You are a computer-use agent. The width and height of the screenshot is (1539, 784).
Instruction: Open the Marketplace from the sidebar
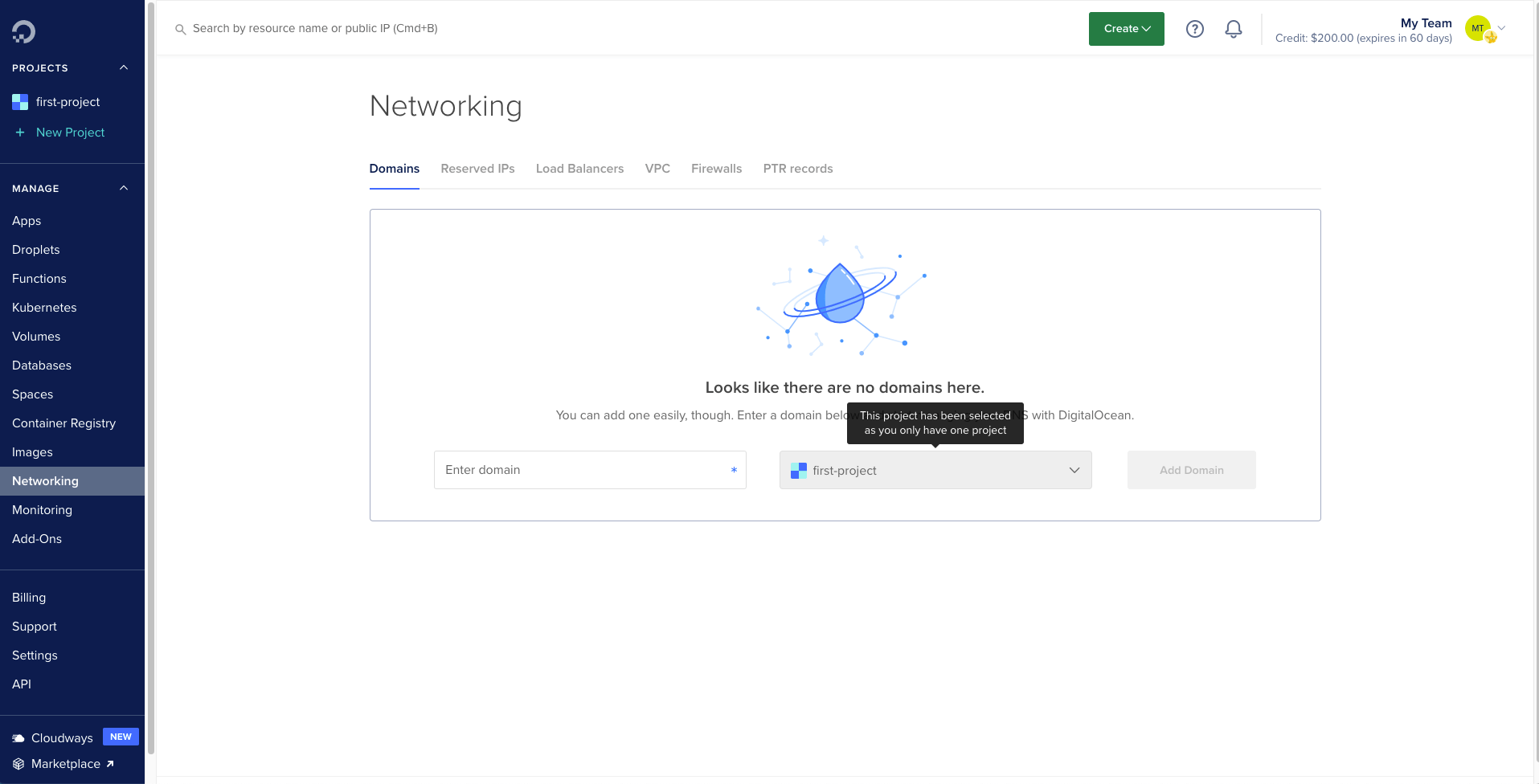(x=66, y=763)
